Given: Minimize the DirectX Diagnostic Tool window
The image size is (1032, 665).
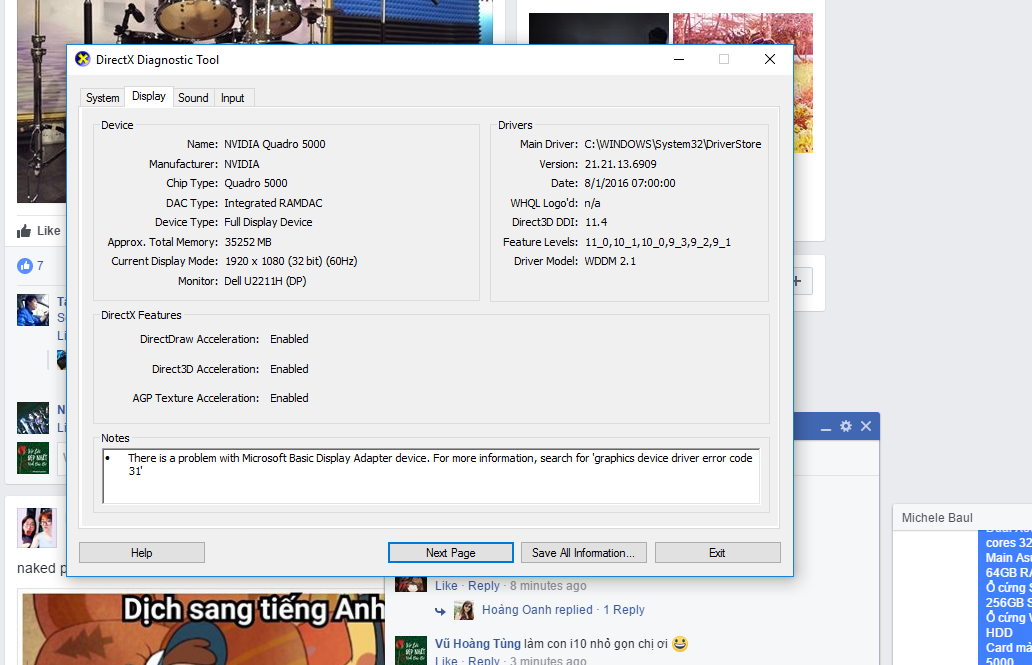Looking at the screenshot, I should pos(679,59).
